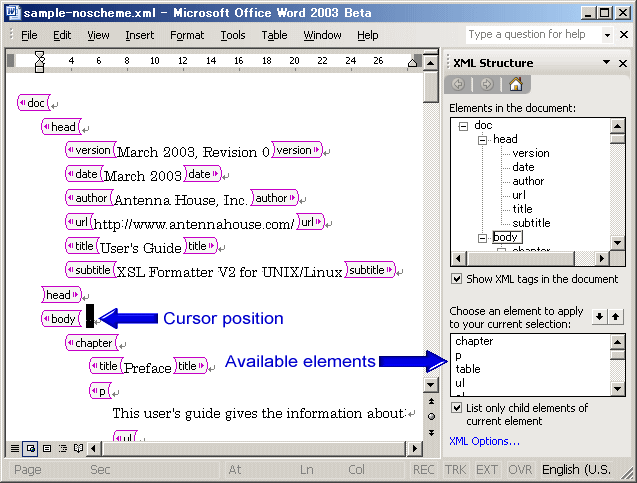Click the closing author tag
This screenshot has width=637, height=483.
click(274, 198)
